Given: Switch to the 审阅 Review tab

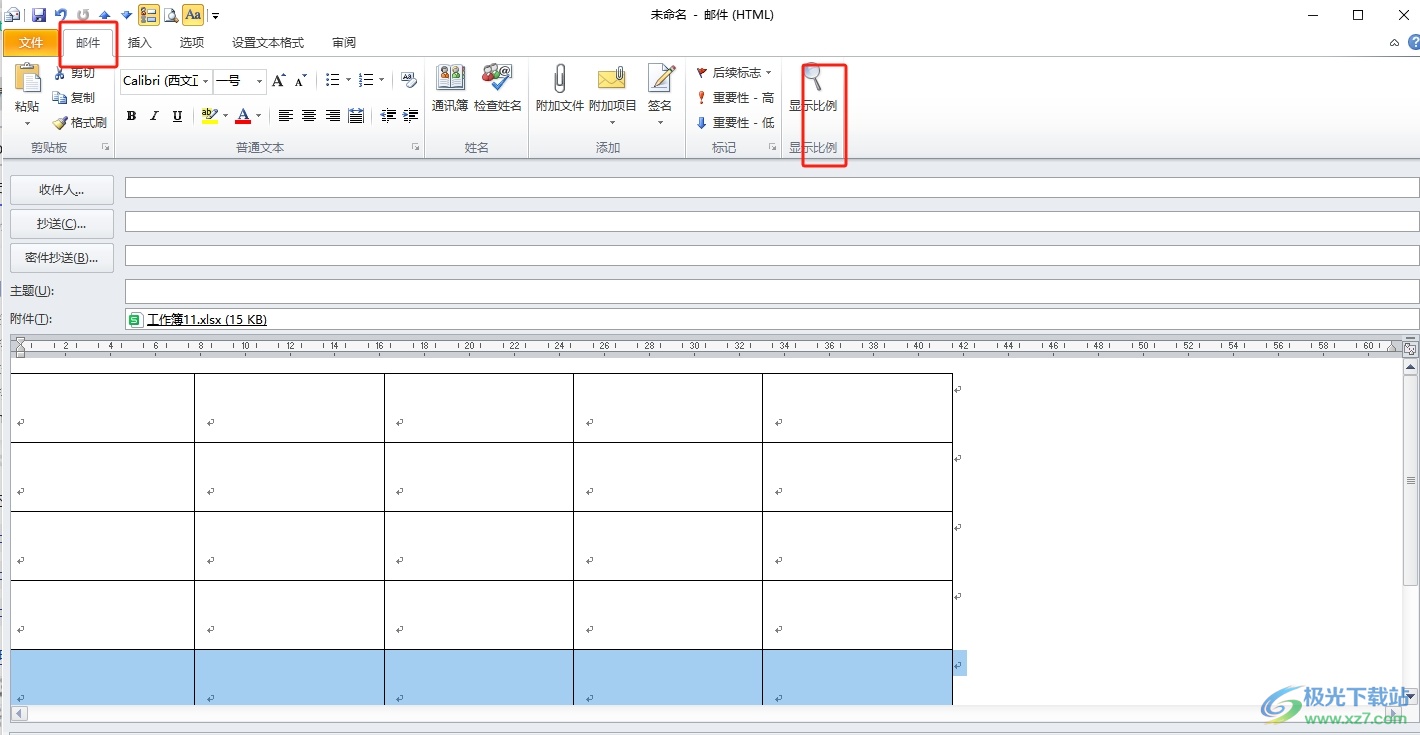Looking at the screenshot, I should 344,43.
